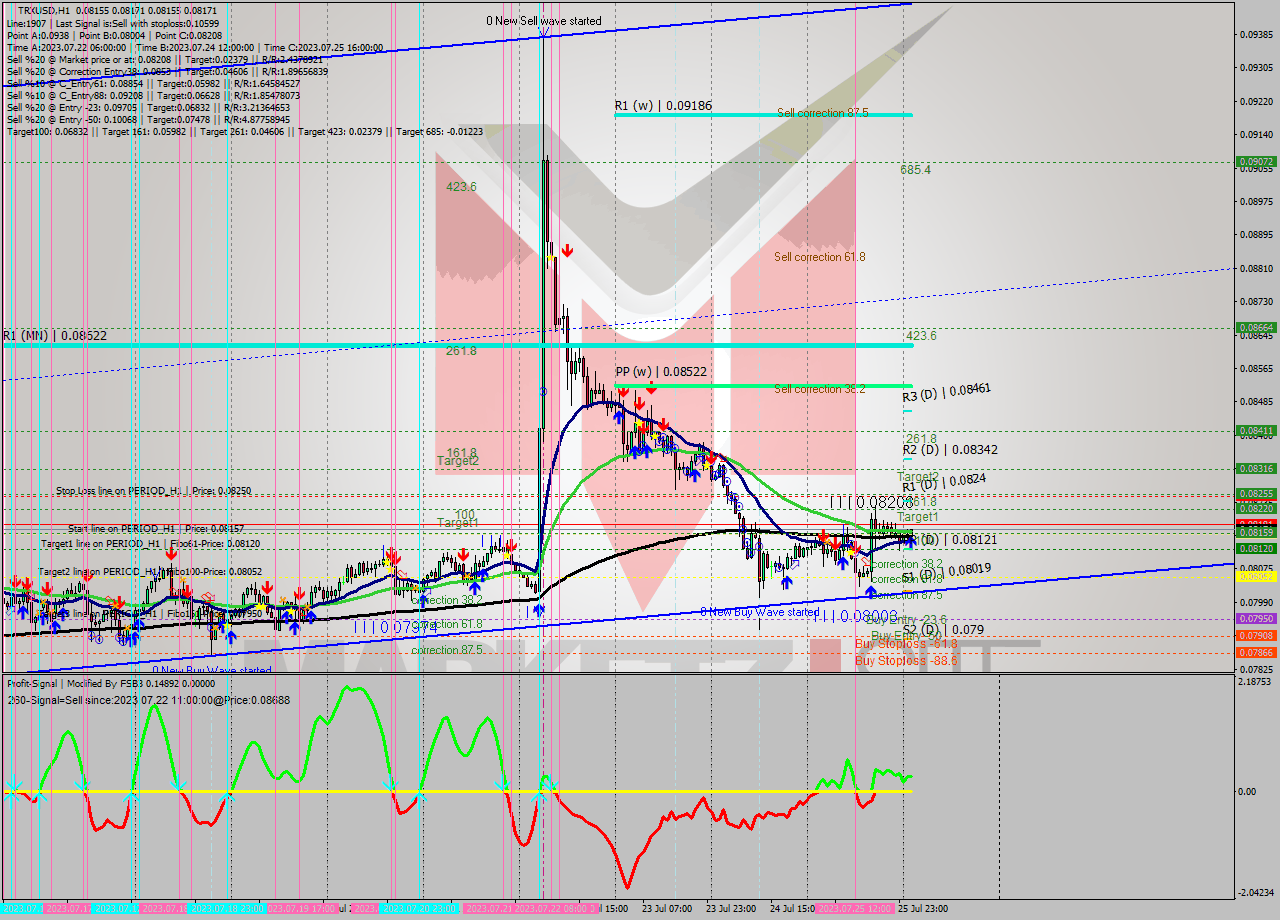1280x920 pixels.
Task: Select the "0 New Buy Wave started" text label
Action: click(760, 612)
